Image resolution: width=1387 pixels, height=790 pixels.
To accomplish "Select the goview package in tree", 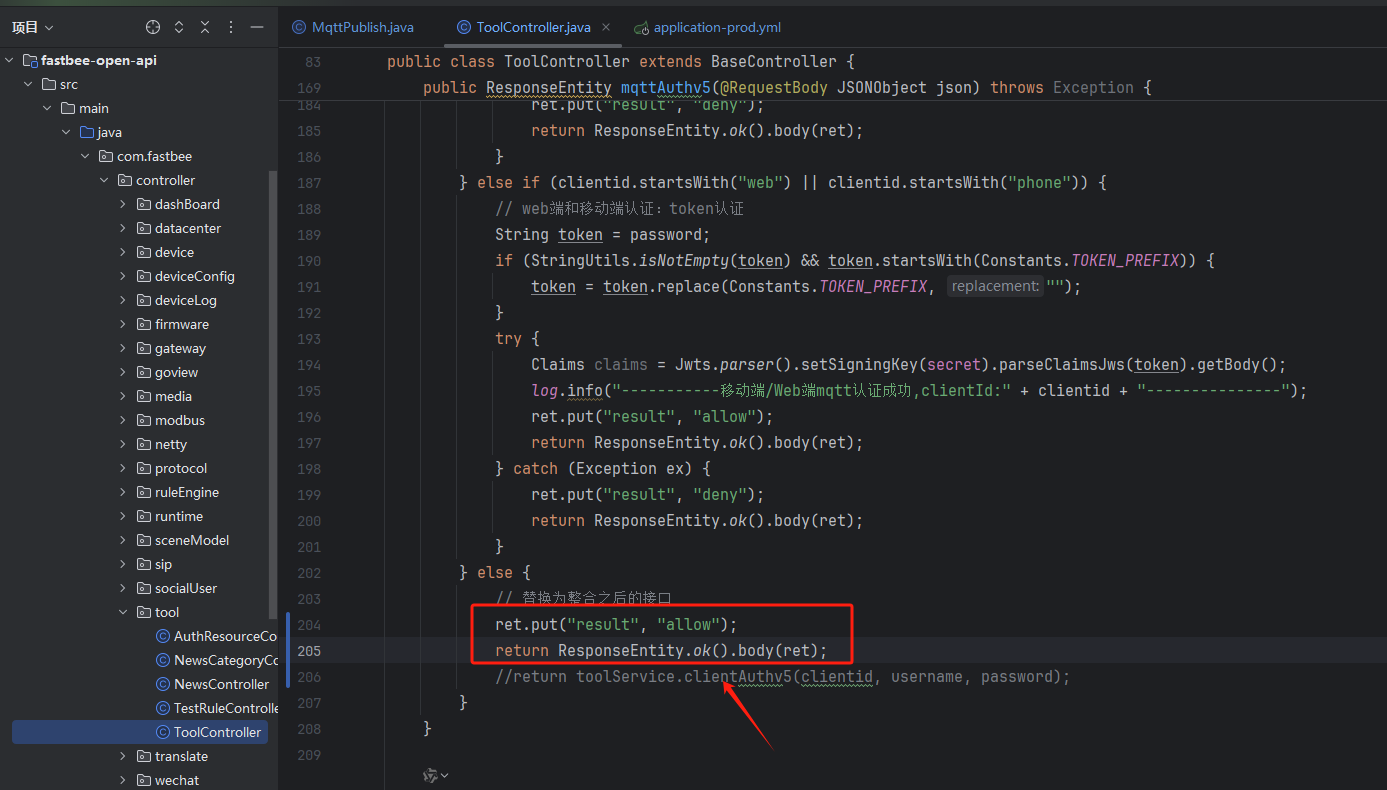I will point(177,372).
